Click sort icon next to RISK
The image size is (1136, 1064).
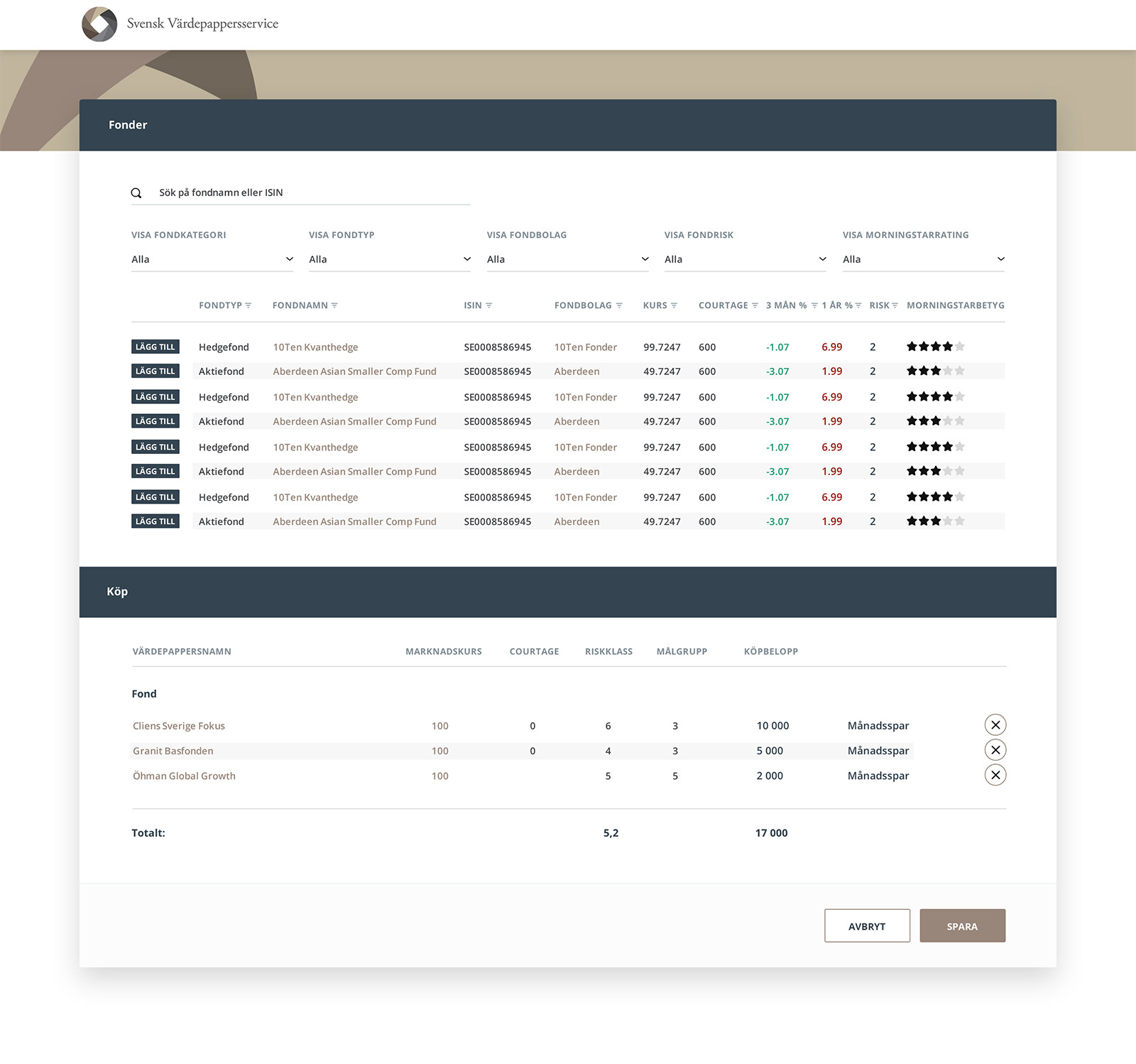(x=895, y=305)
